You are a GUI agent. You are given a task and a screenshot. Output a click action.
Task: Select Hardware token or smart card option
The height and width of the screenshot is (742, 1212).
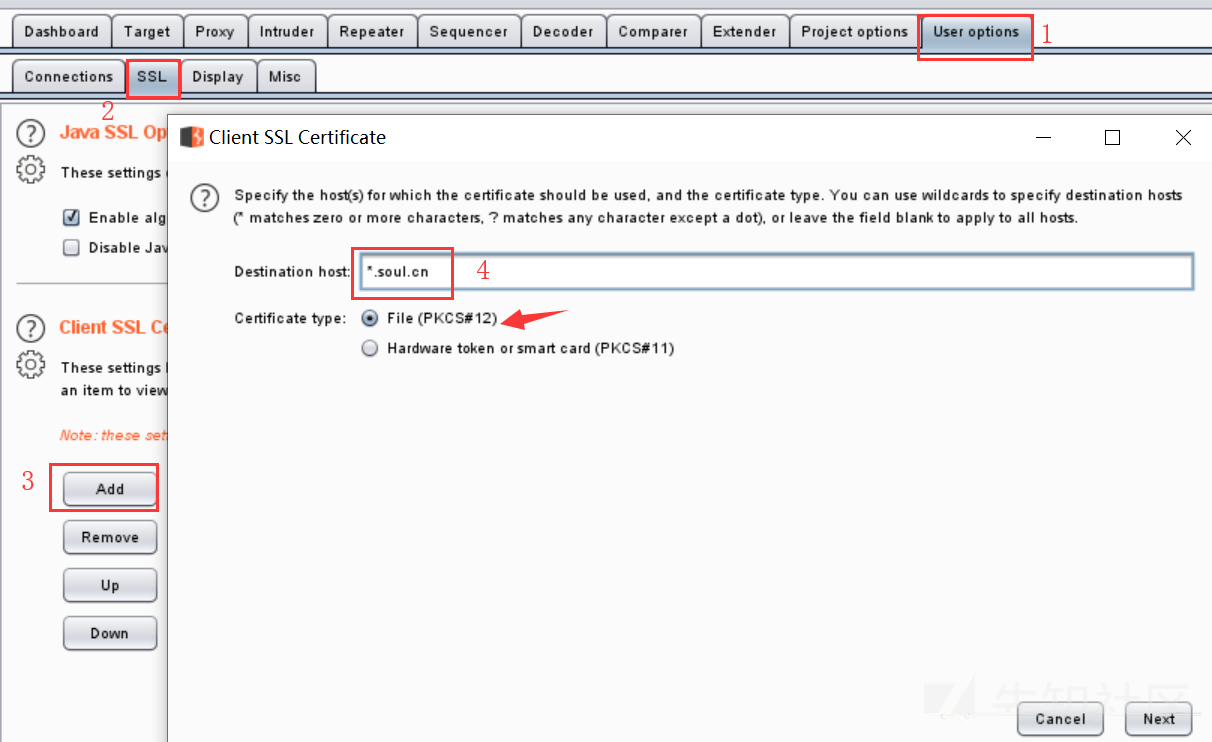(370, 349)
